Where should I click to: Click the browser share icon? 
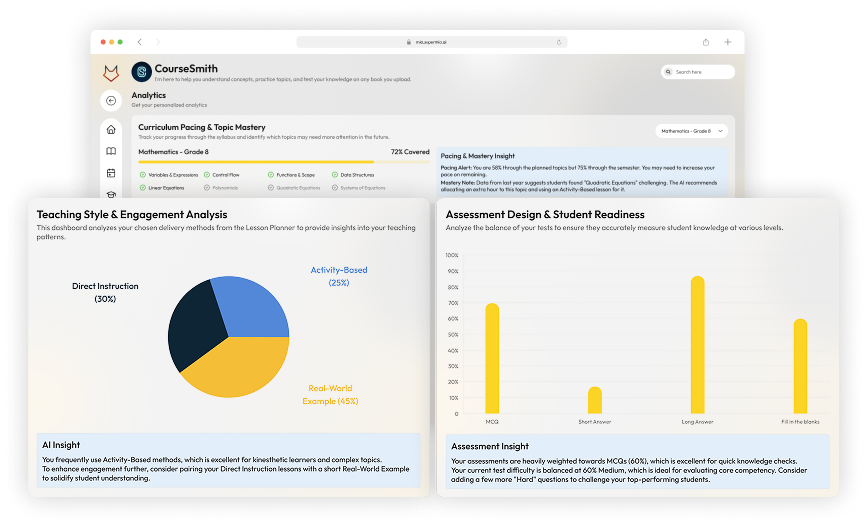coord(706,42)
